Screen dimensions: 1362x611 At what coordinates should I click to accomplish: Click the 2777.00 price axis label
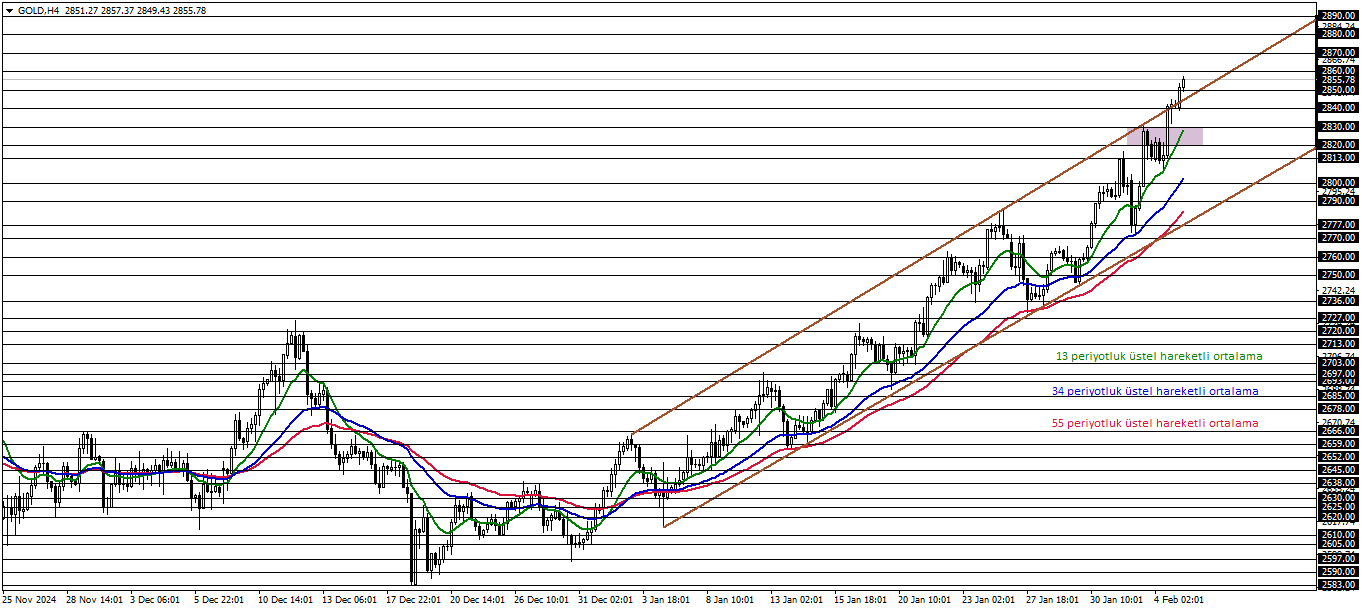point(1338,225)
